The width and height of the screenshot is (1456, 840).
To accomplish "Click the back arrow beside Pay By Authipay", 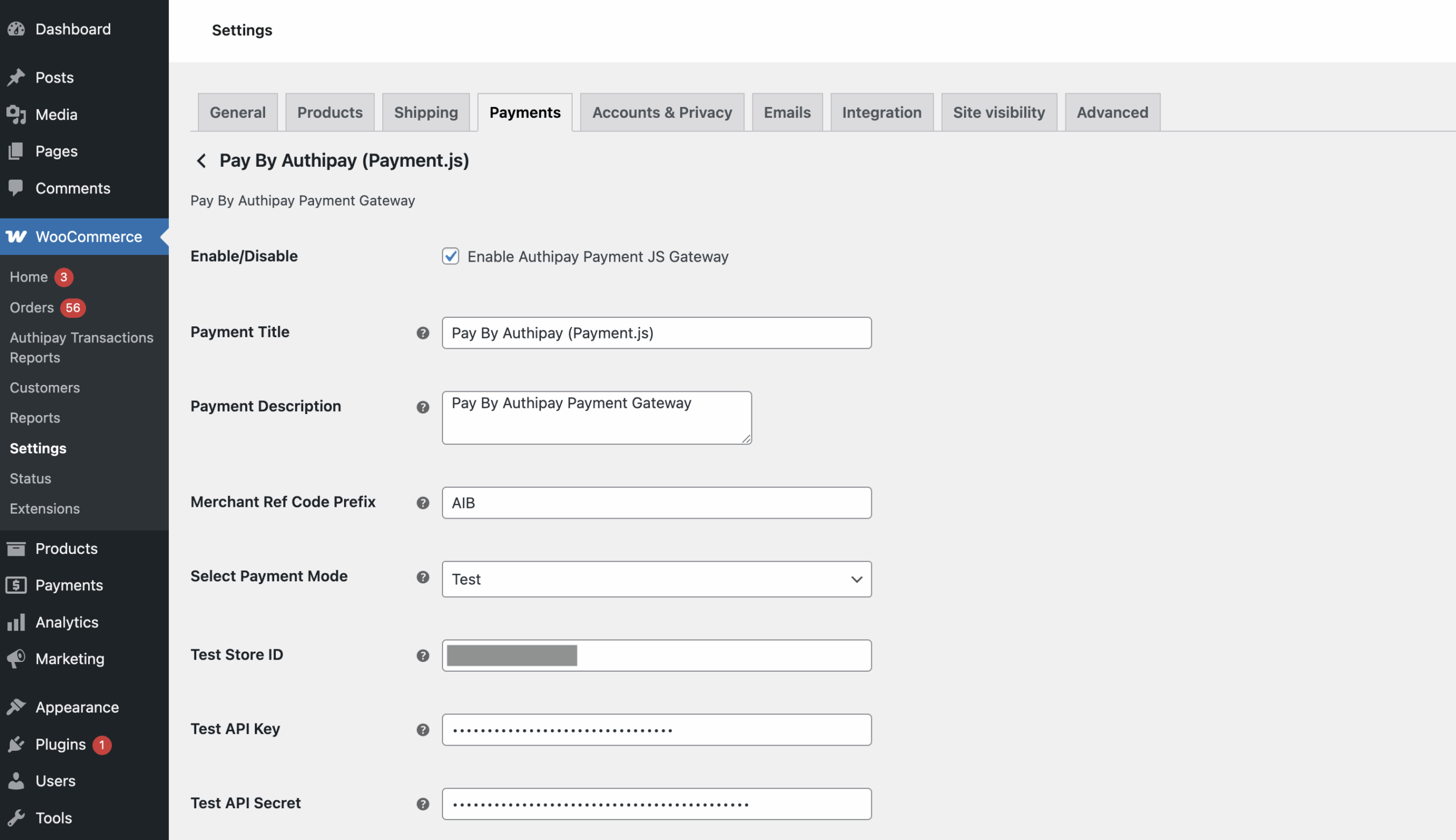I will pyautogui.click(x=201, y=160).
